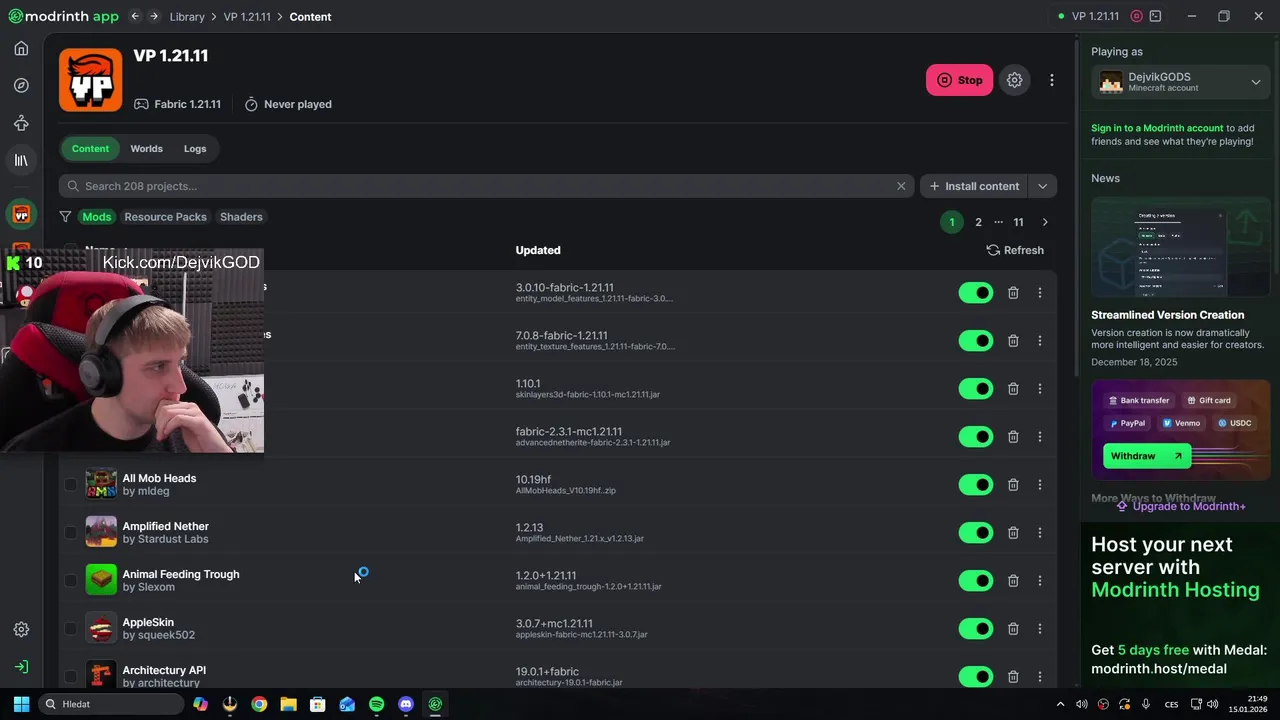Switch to the Worlds tab
1280x720 pixels.
point(146,149)
